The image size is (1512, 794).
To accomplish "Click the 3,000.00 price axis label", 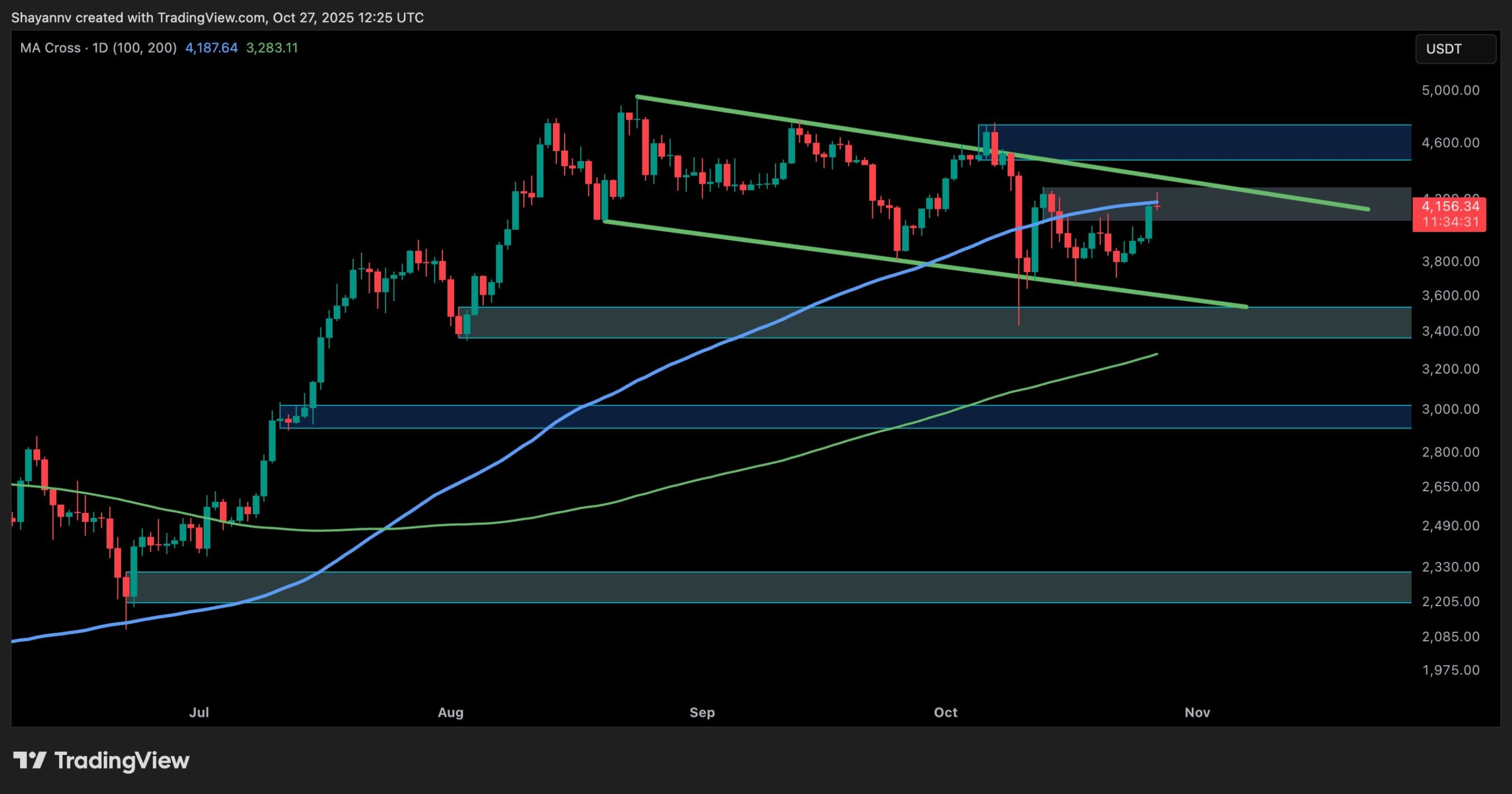I will coord(1450,409).
